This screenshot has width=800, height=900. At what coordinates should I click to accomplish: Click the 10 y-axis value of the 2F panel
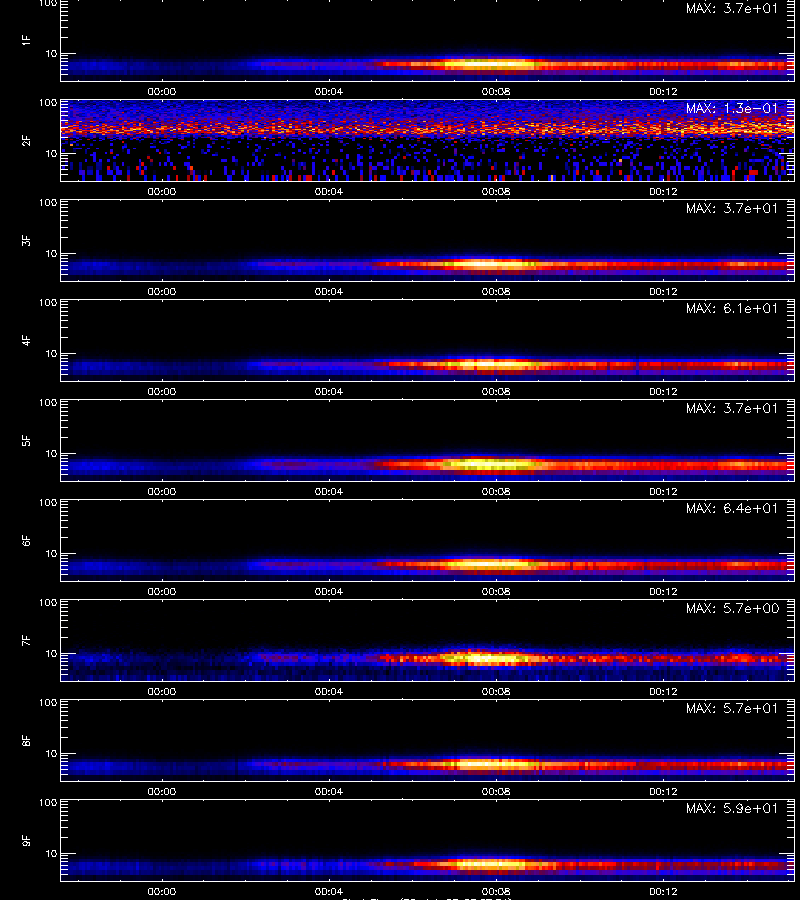click(51, 154)
